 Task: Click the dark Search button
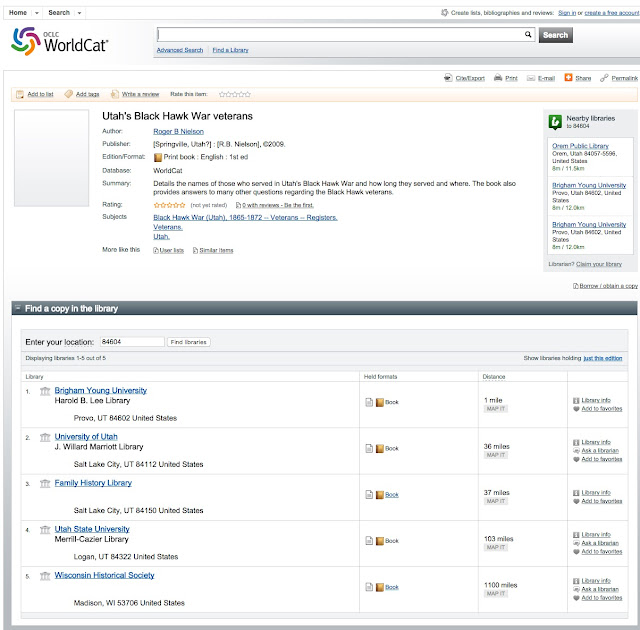pos(556,35)
